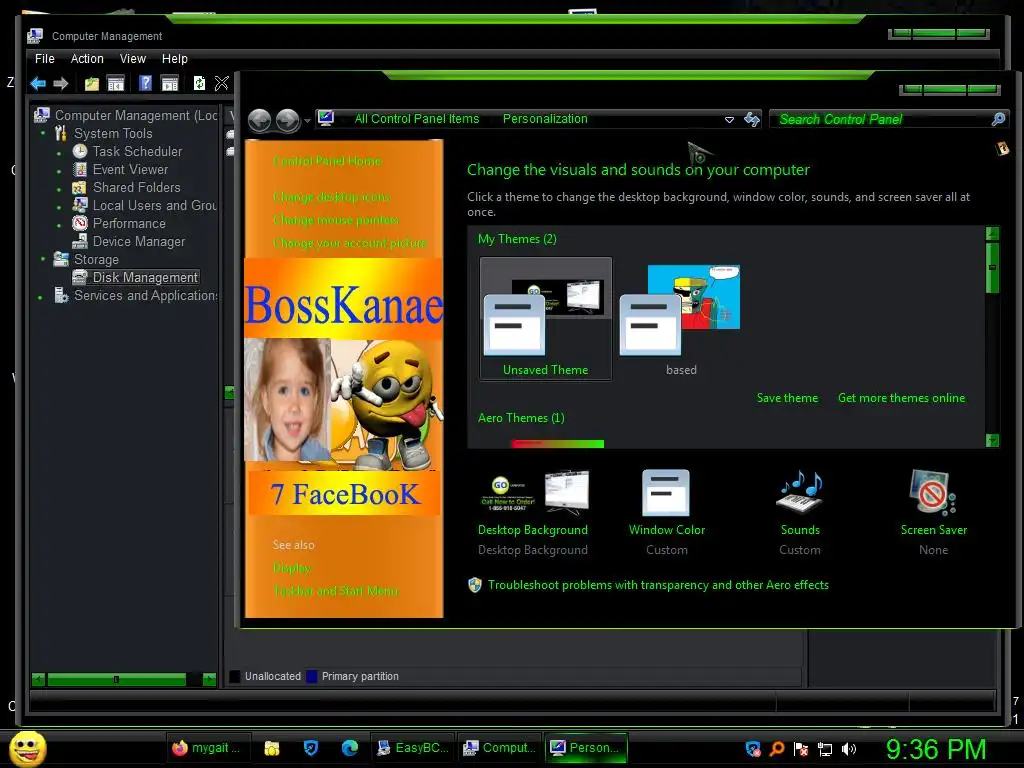This screenshot has height=768, width=1024.
Task: Click Troubleshoot problems with transparency link
Action: pyautogui.click(x=658, y=585)
